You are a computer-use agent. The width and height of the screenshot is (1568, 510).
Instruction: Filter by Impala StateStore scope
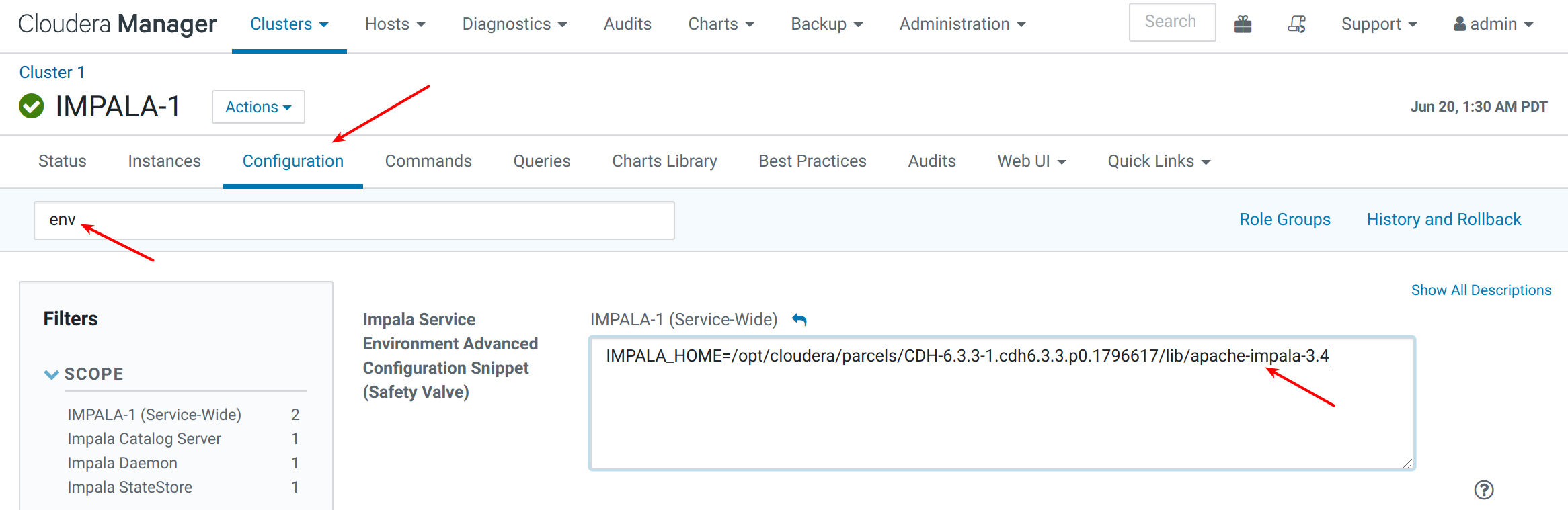[x=130, y=487]
